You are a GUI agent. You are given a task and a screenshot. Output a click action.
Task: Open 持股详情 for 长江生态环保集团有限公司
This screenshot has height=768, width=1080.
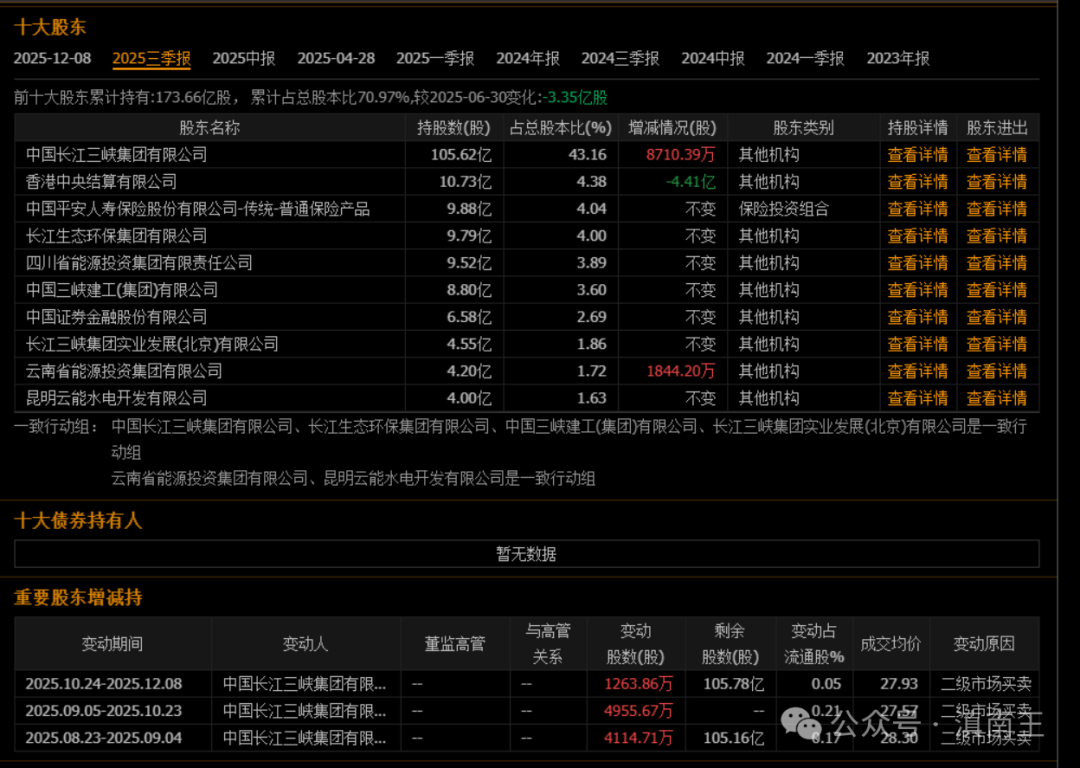[917, 236]
